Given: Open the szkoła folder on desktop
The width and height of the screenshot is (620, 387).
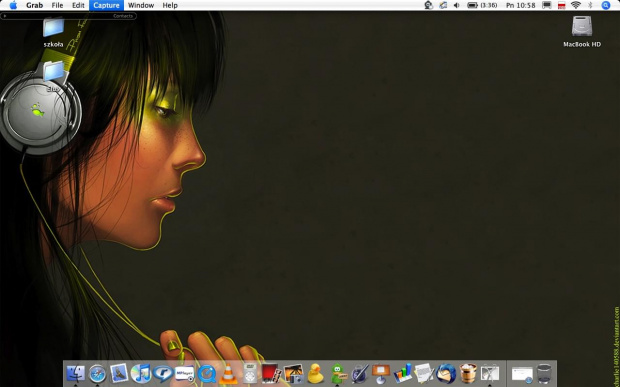Looking at the screenshot, I should (53, 28).
